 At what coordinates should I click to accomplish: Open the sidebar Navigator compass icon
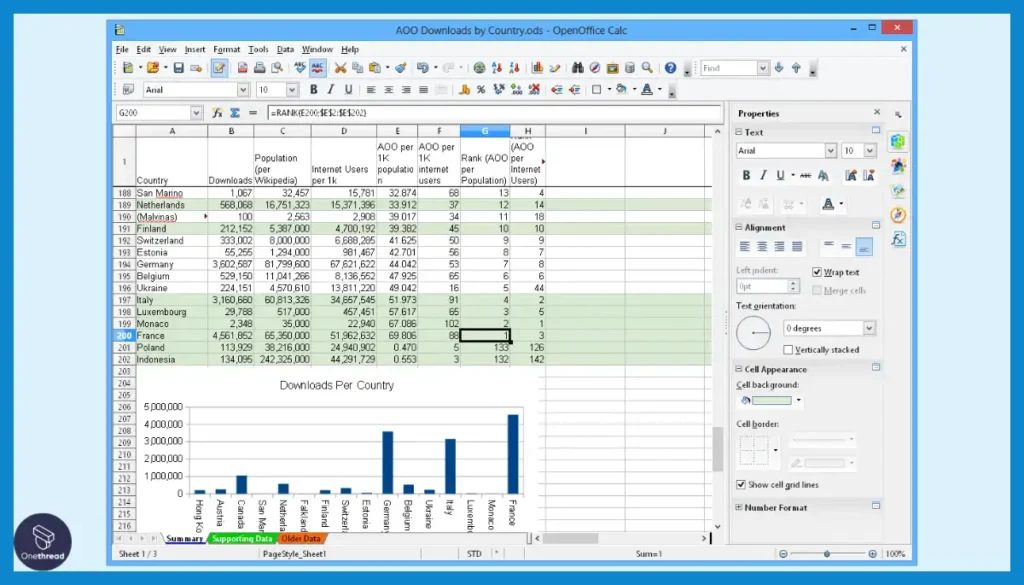pos(899,215)
